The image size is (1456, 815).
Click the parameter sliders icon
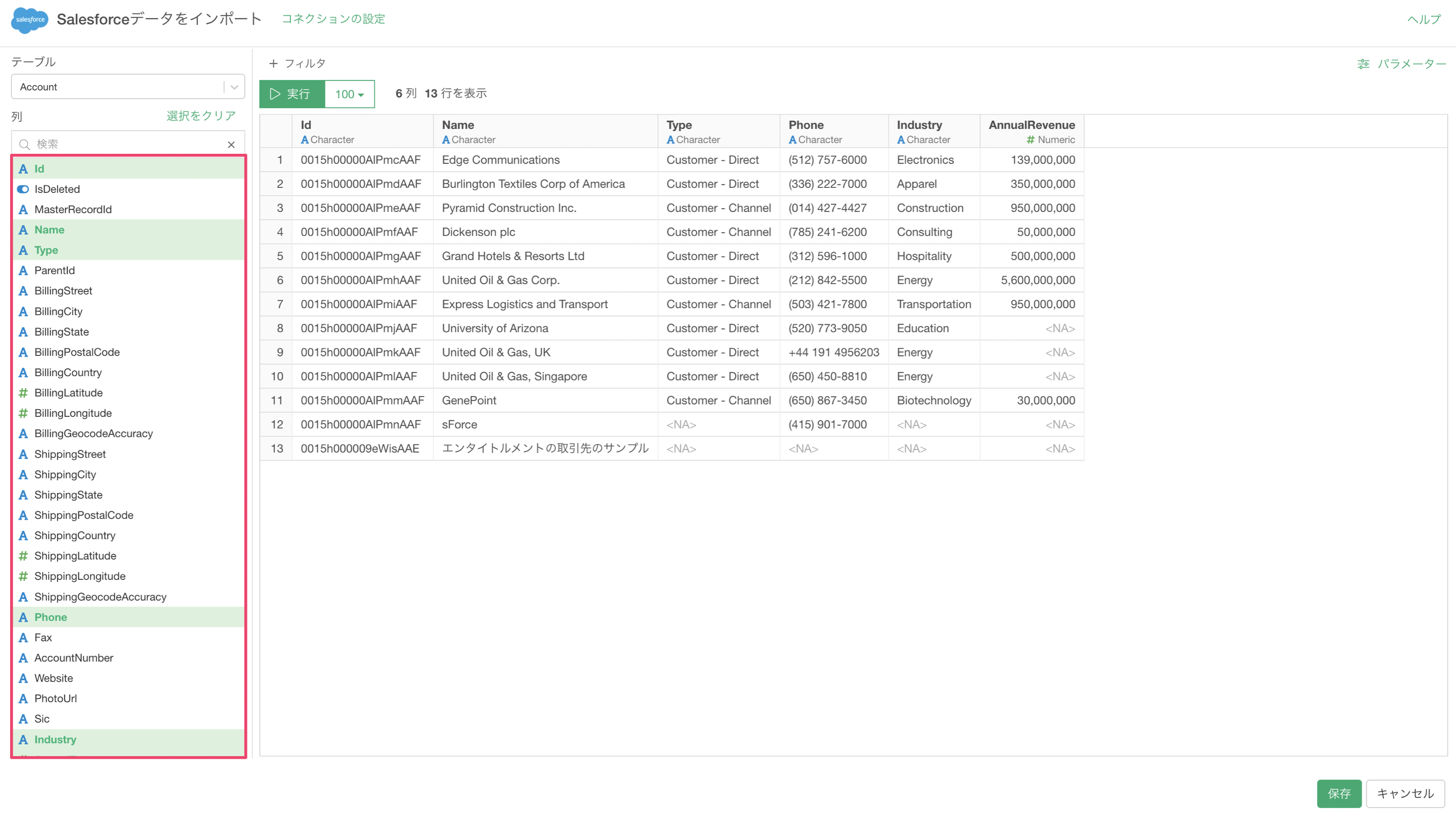(1364, 64)
